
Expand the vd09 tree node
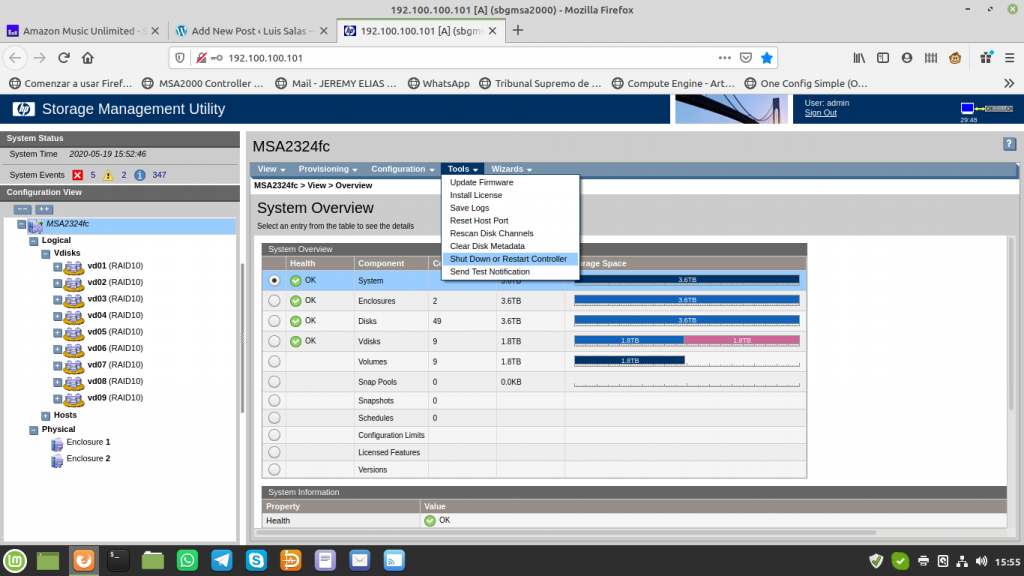click(57, 398)
